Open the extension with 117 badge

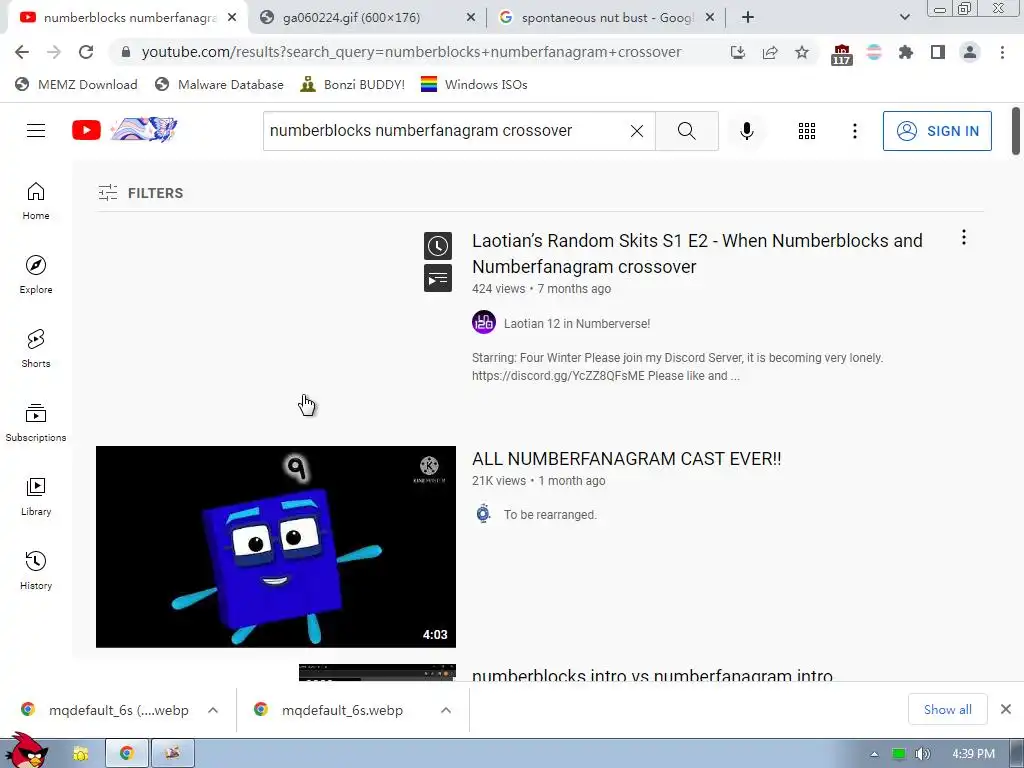coord(841,54)
